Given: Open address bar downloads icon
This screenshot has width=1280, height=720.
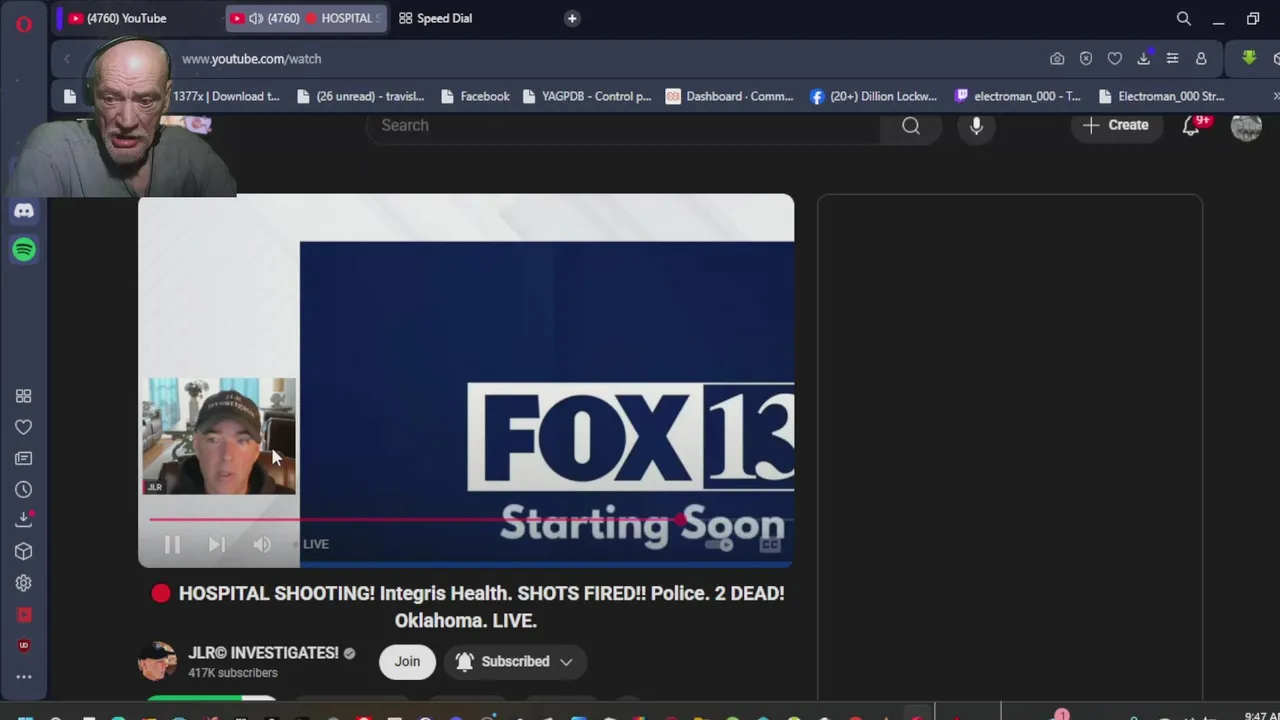Looking at the screenshot, I should tap(1144, 59).
